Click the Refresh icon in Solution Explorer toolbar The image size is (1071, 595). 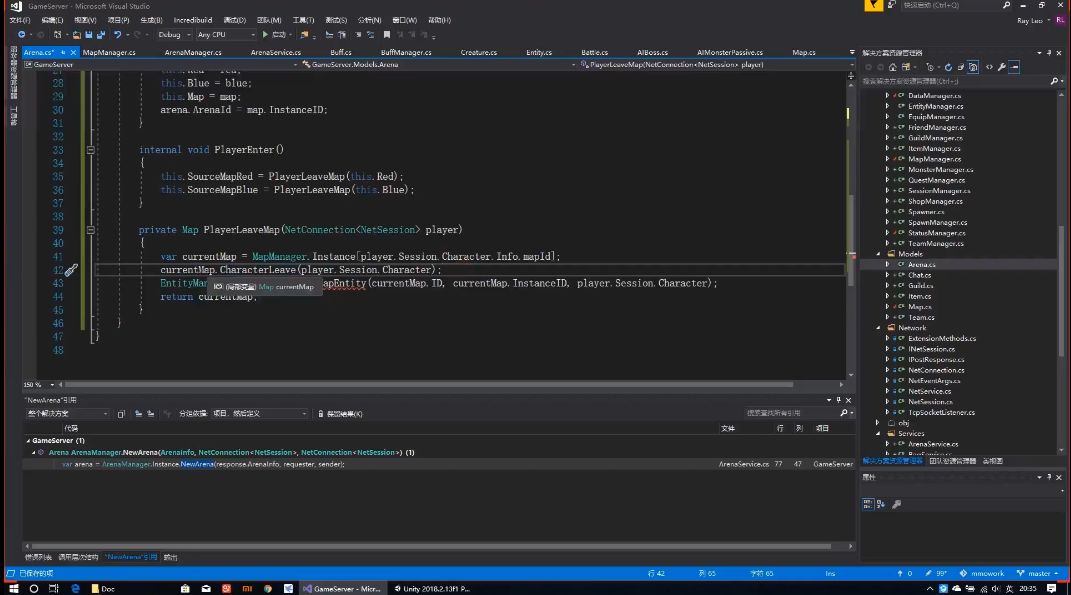pyautogui.click(x=948, y=67)
